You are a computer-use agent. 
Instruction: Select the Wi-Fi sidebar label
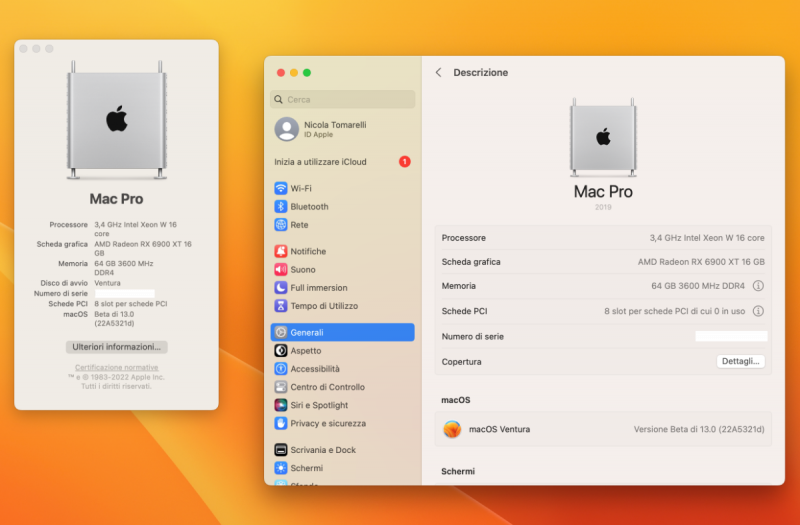click(x=301, y=188)
